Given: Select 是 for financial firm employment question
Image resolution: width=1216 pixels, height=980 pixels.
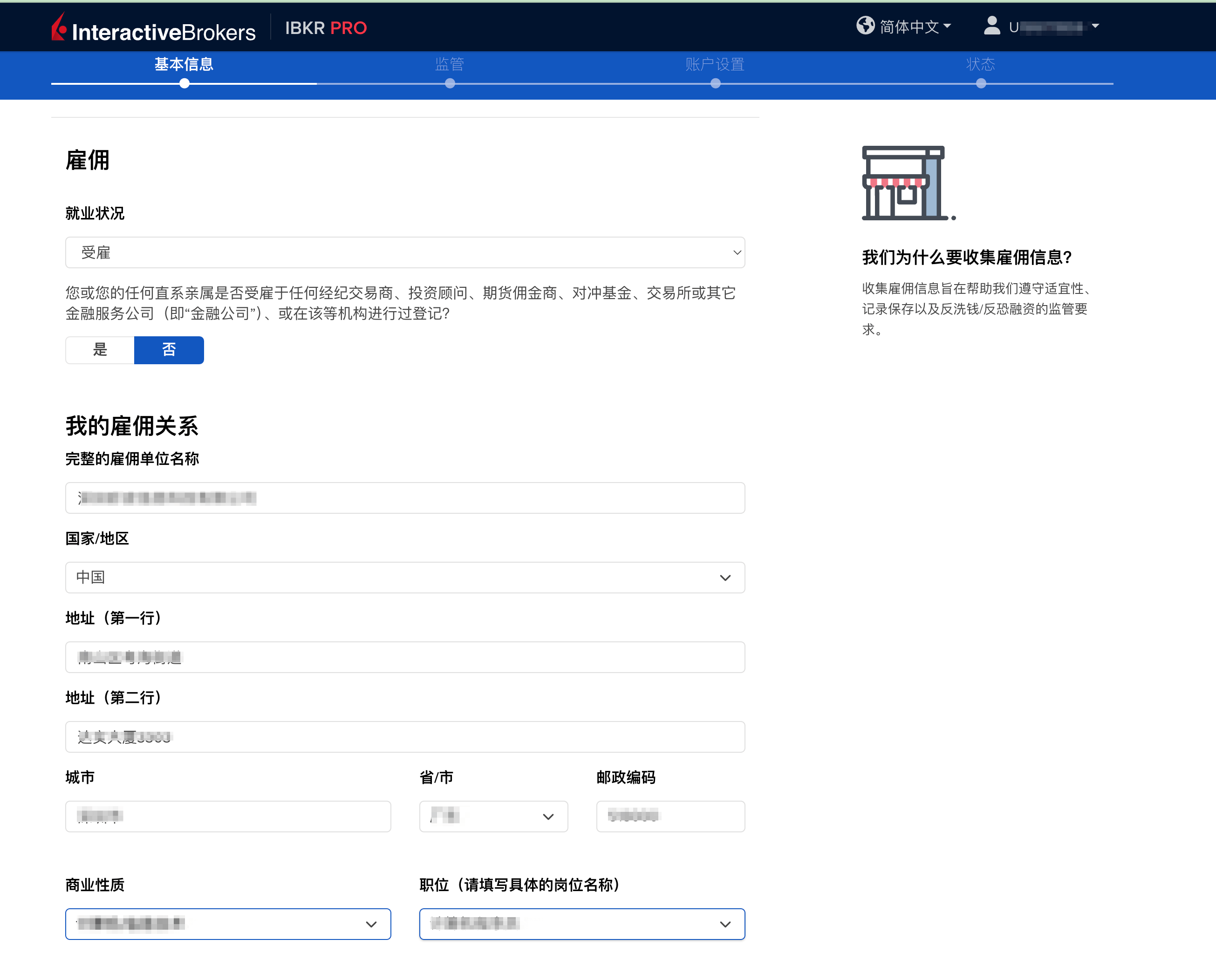Looking at the screenshot, I should coord(99,350).
